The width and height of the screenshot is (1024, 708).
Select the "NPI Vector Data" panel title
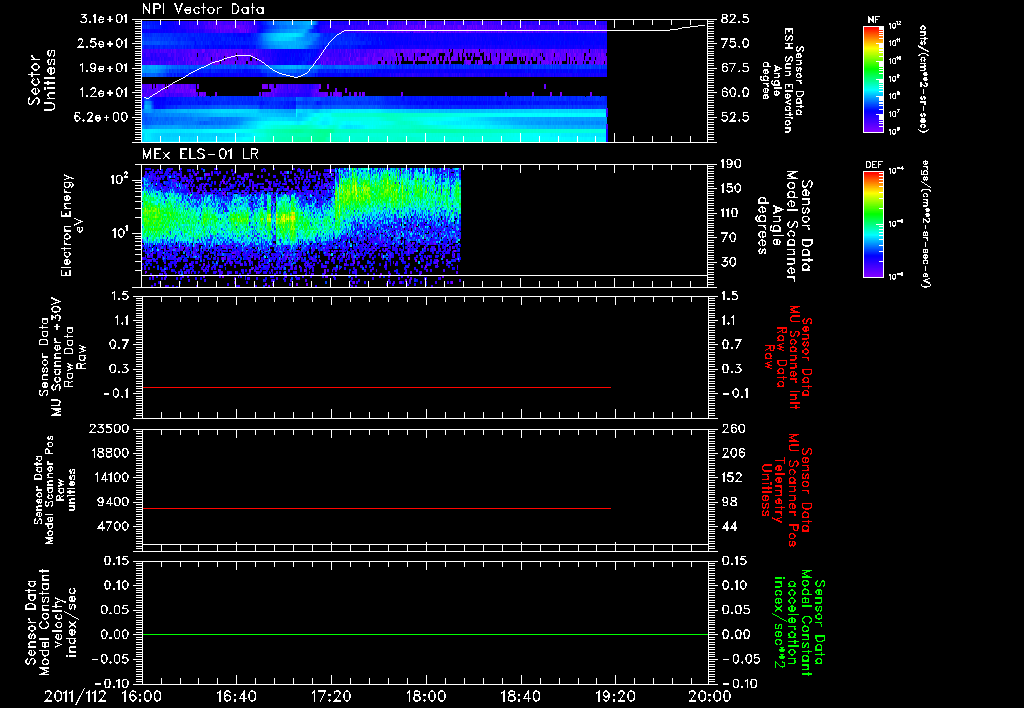(x=204, y=9)
